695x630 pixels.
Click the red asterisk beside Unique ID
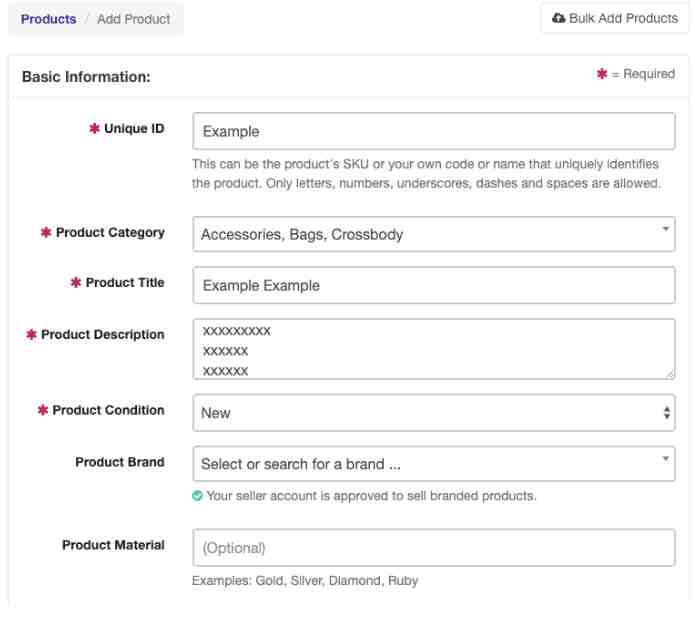point(94,129)
